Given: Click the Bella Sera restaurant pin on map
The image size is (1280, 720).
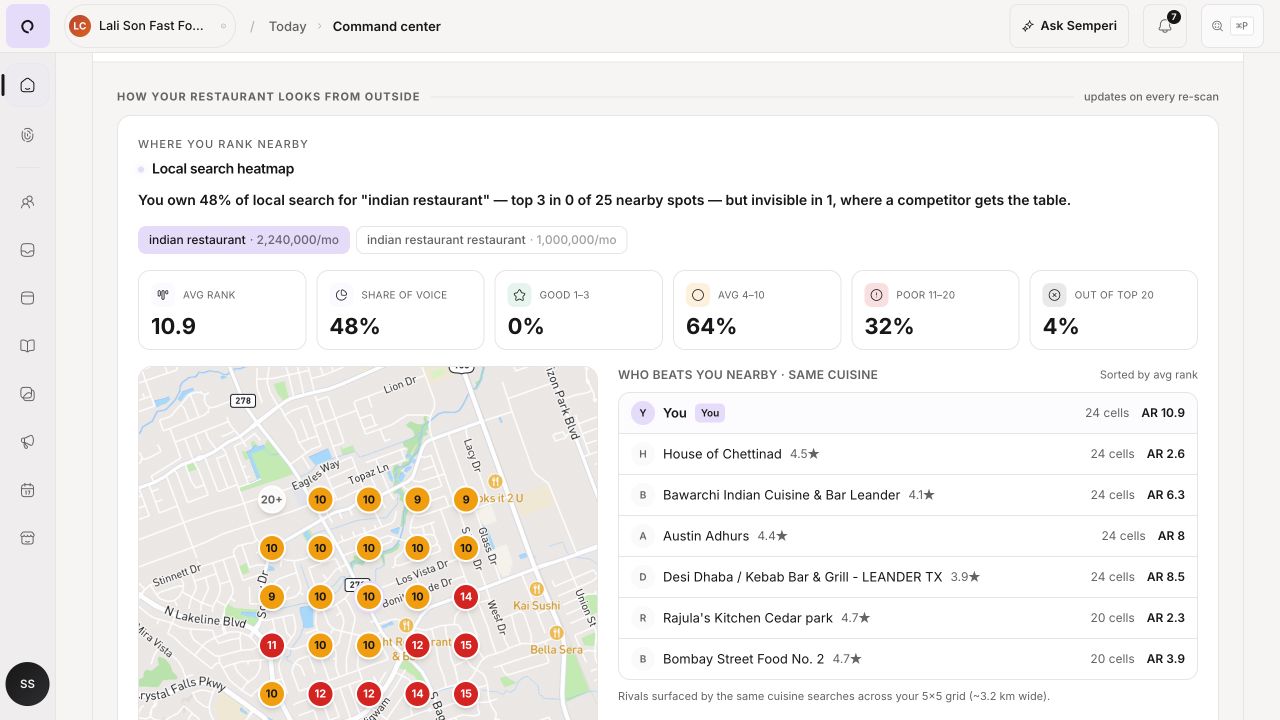Looking at the screenshot, I should [556, 634].
